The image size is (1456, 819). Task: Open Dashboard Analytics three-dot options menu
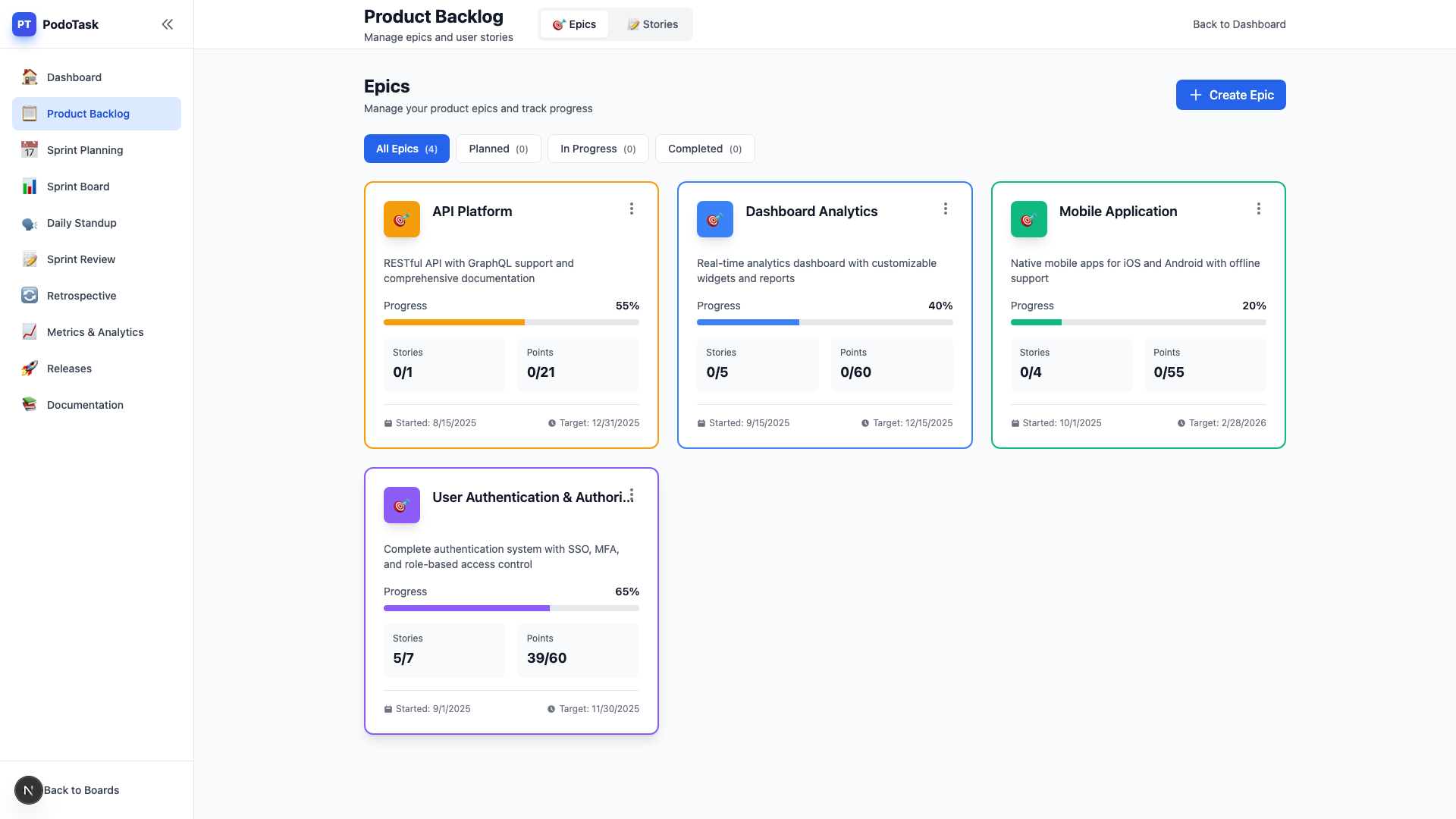(x=945, y=209)
